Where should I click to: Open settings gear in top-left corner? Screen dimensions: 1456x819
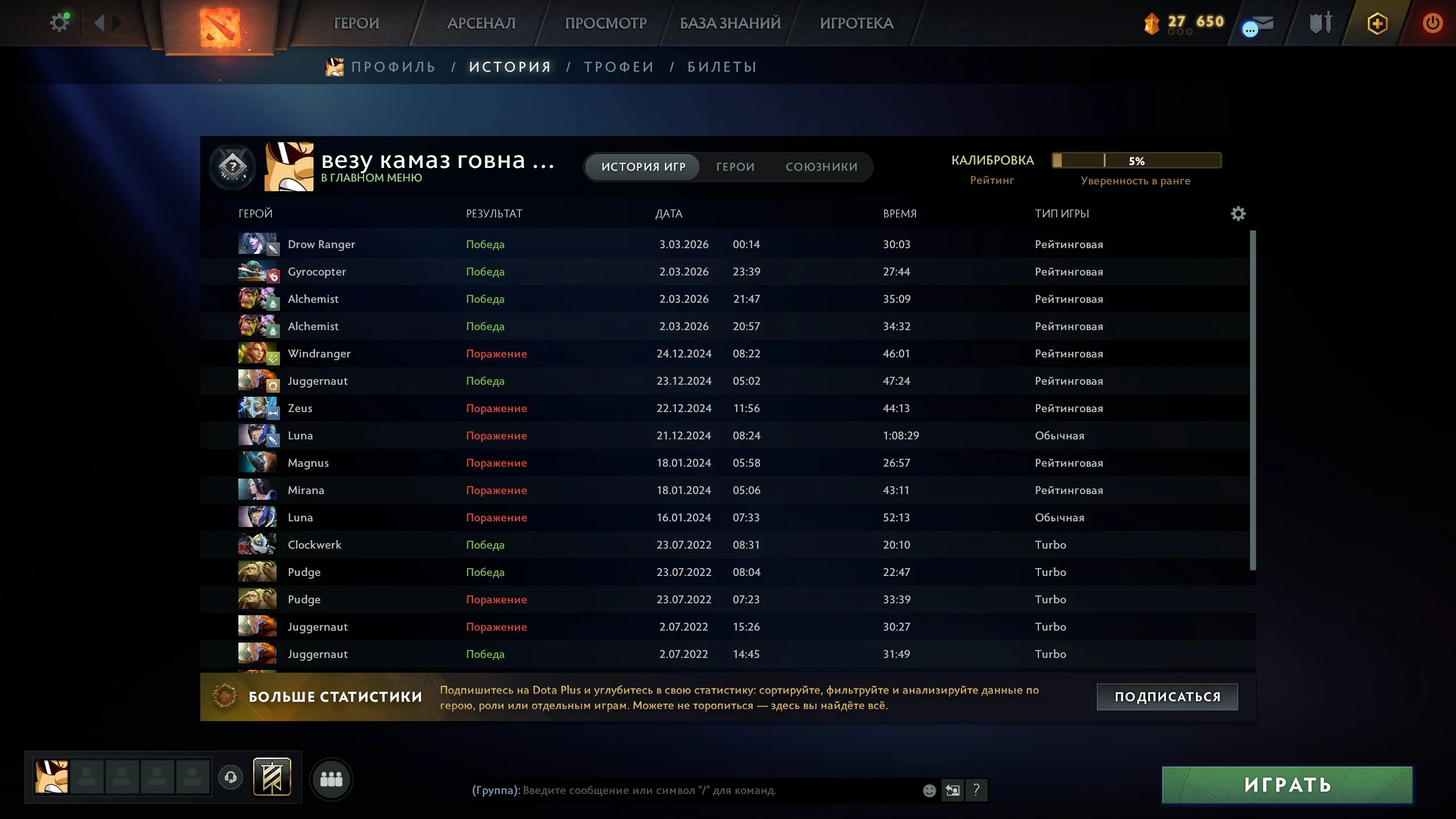click(59, 23)
